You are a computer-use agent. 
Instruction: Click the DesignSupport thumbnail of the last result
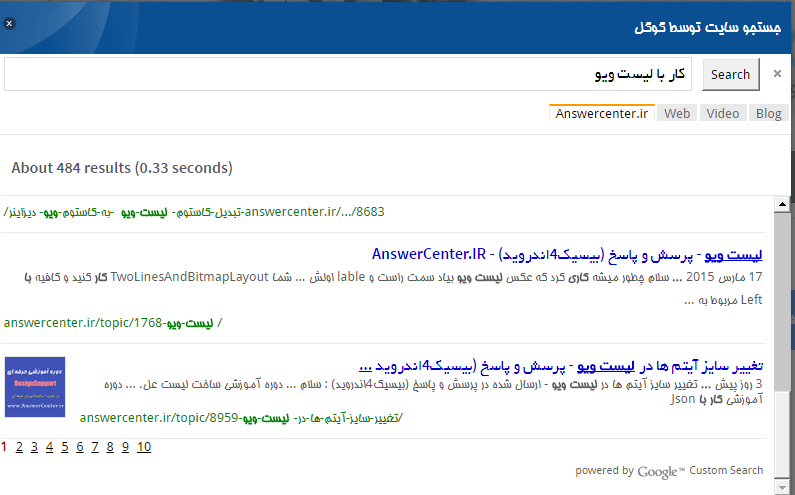pos(35,380)
